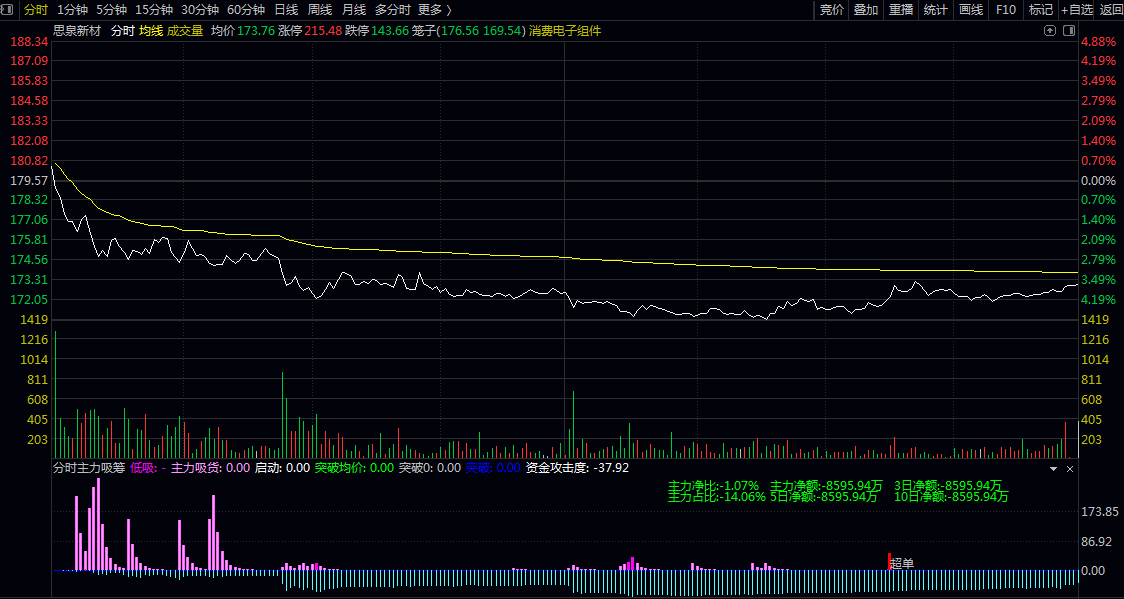Click the 返回 back button
This screenshot has width=1124, height=599.
1111,10
